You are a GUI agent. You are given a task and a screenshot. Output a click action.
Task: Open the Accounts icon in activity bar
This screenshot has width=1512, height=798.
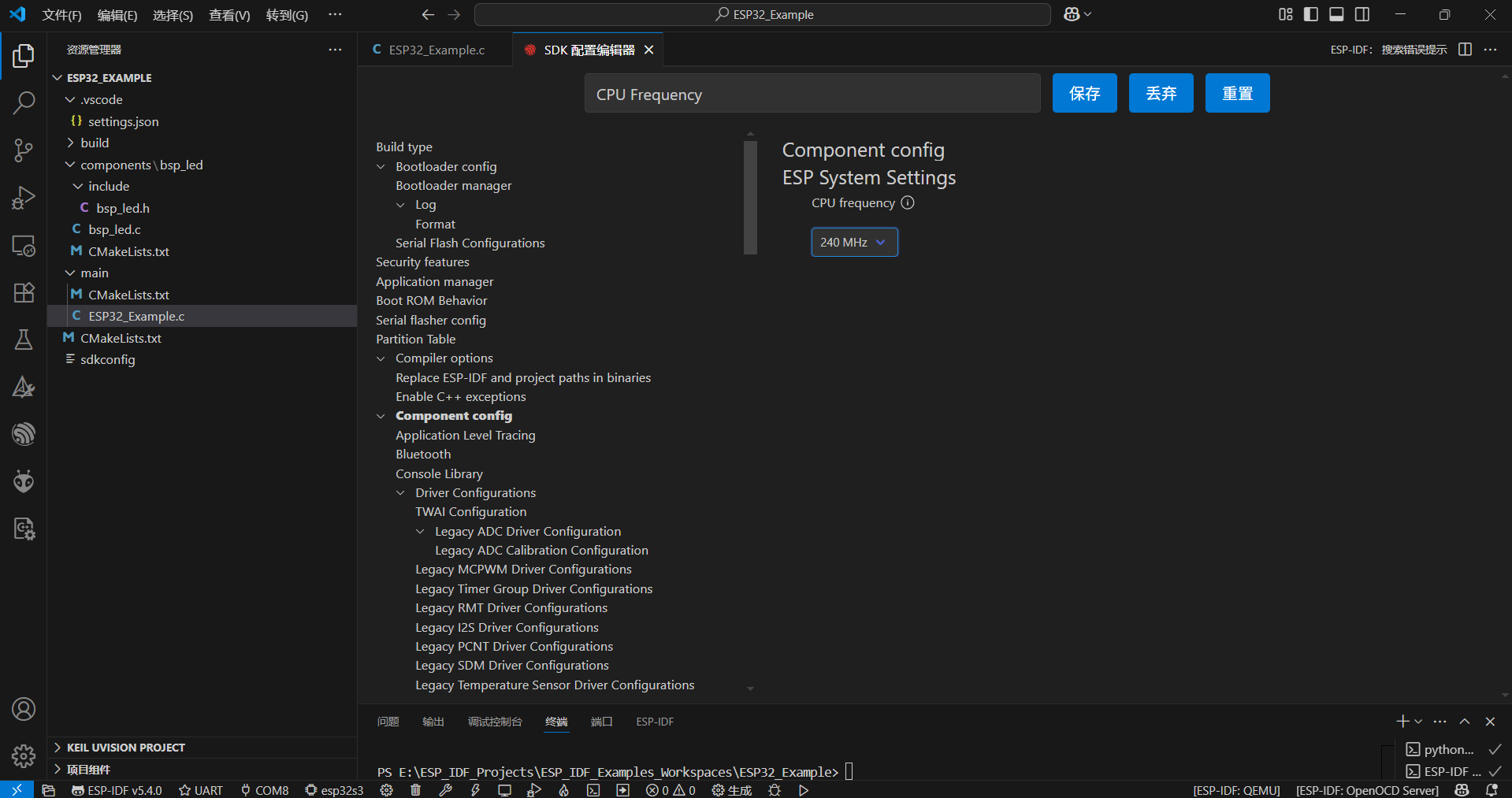(x=24, y=709)
